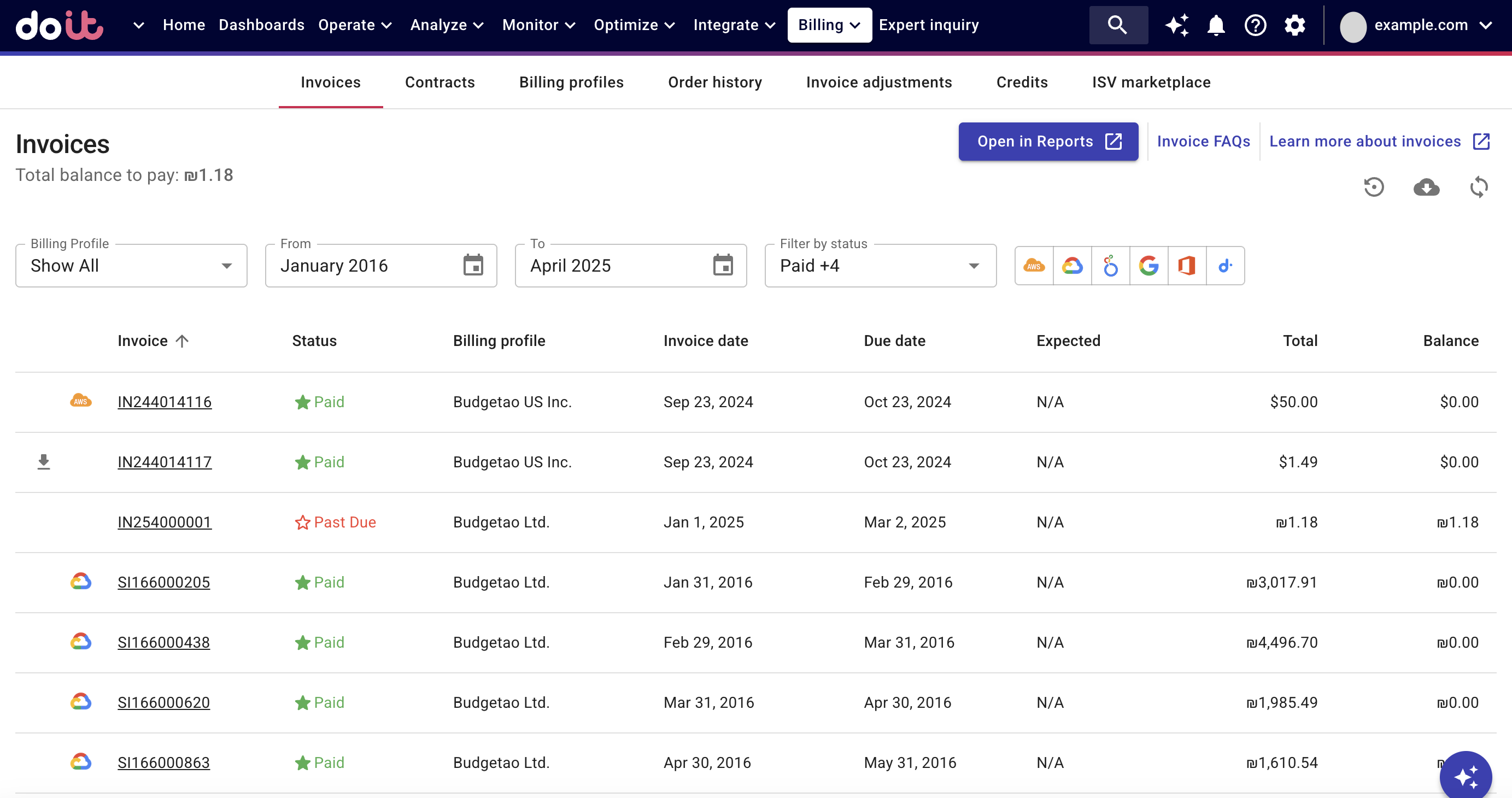Open the Billing menu dropdown

[x=829, y=25]
